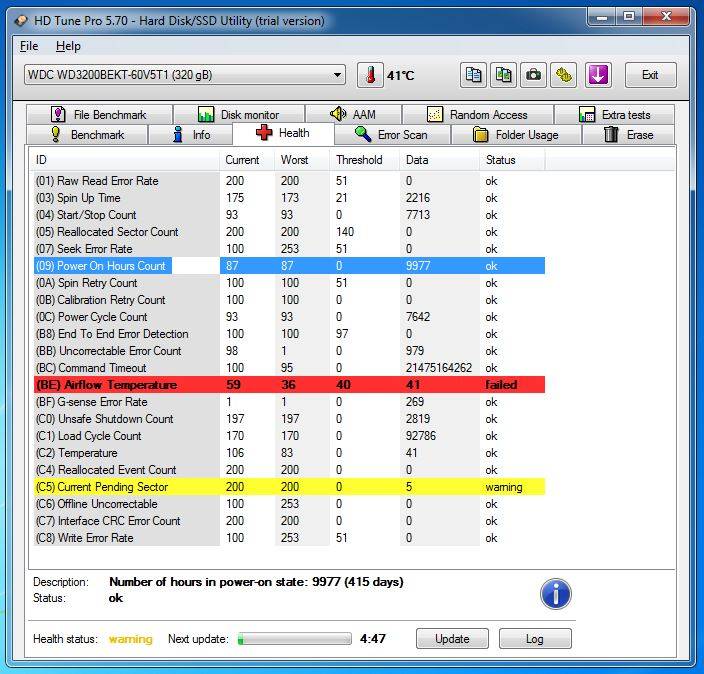Image resolution: width=704 pixels, height=674 pixels.
Task: Click the camera save screenshot icon
Action: (533, 75)
